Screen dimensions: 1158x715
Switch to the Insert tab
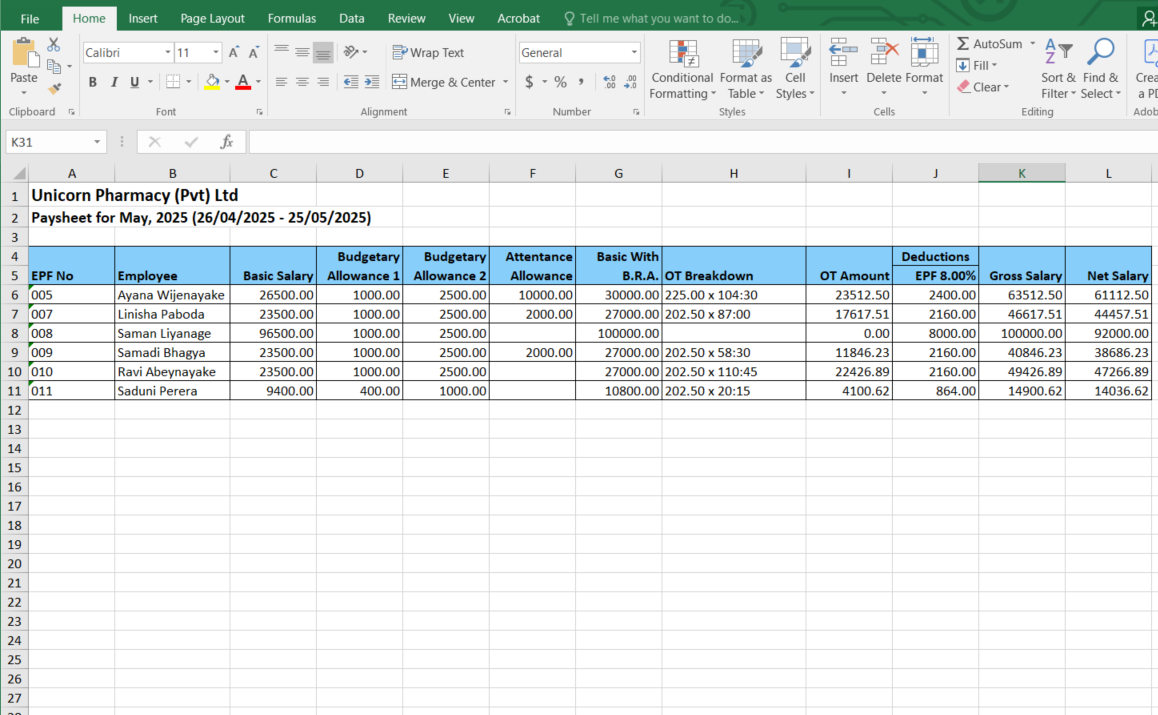(x=143, y=18)
